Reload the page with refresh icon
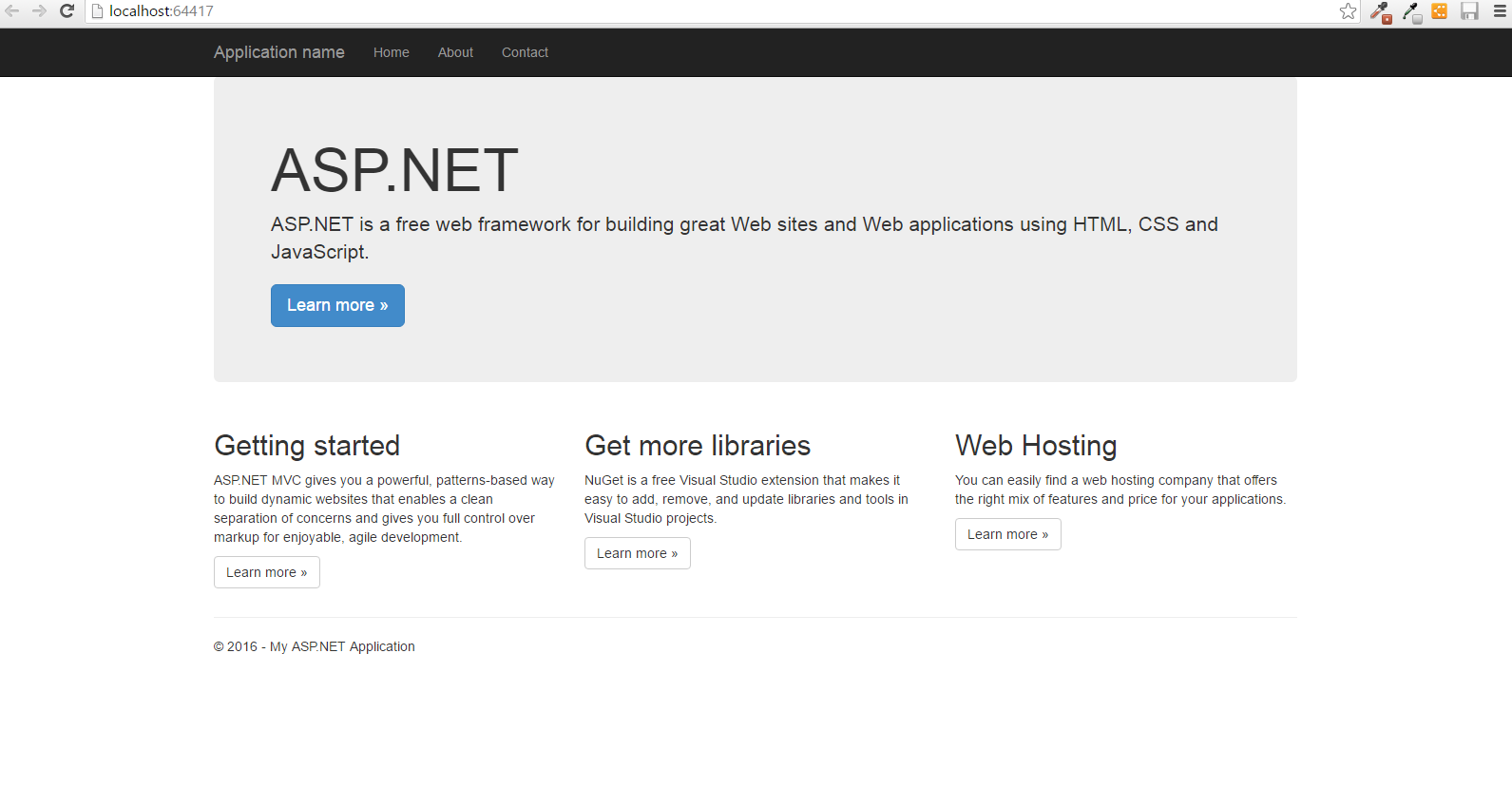Viewport: 1512px width, 788px height. click(x=67, y=11)
